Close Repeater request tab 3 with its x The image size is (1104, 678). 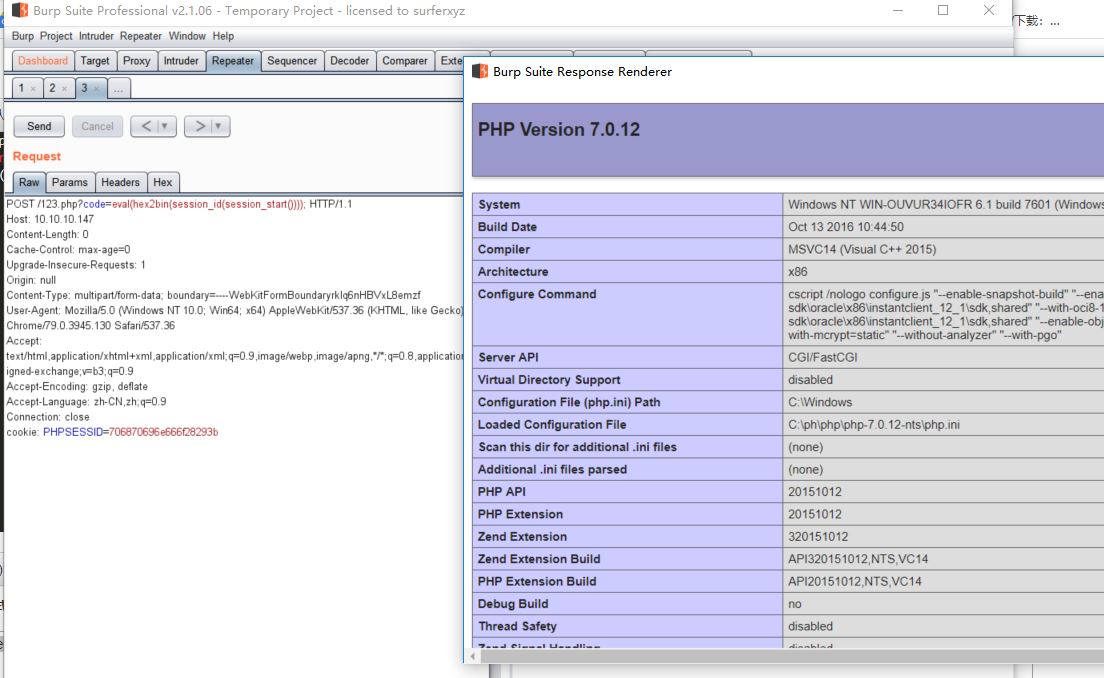(x=96, y=89)
